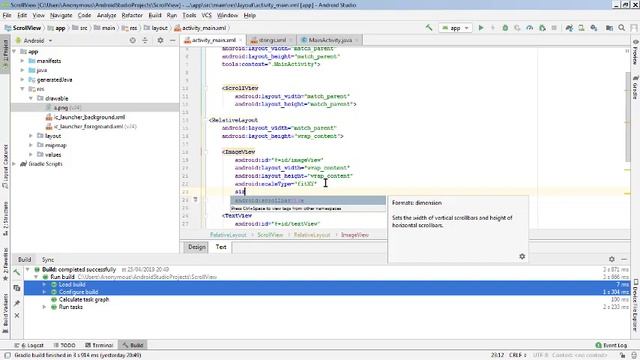Image resolution: width=640 pixels, height=360 pixels.
Task: Expand the generatedJava folder
Action: click(x=22, y=80)
